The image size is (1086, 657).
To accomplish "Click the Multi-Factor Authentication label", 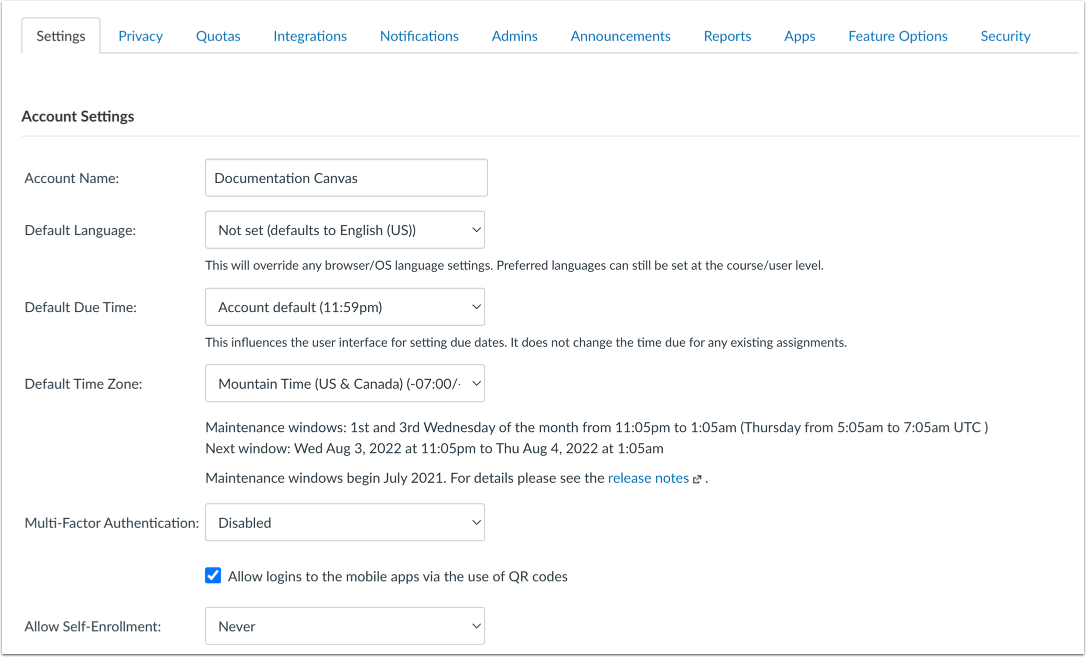I will 112,523.
